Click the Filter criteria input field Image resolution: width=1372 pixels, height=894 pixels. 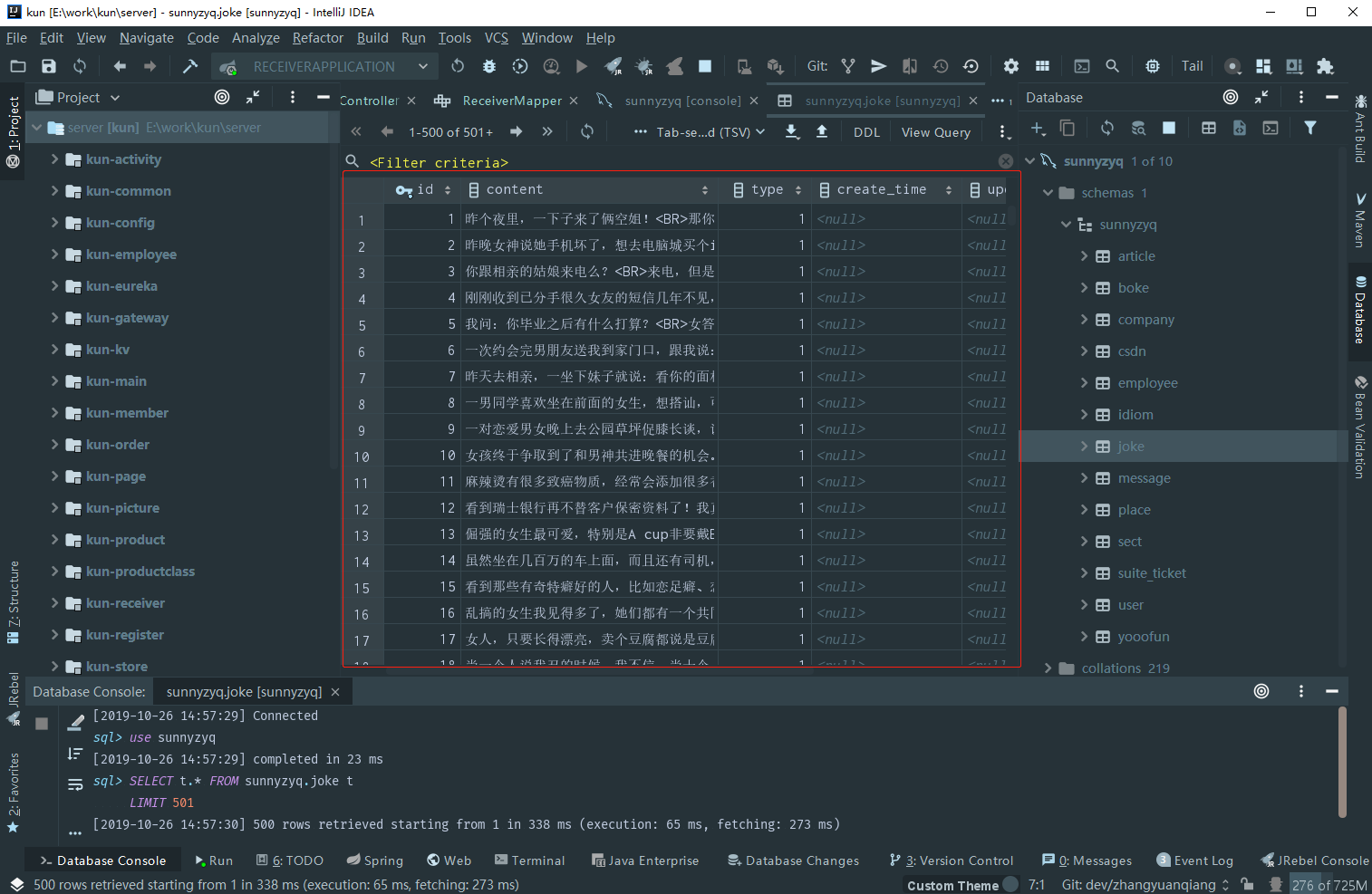[680, 162]
